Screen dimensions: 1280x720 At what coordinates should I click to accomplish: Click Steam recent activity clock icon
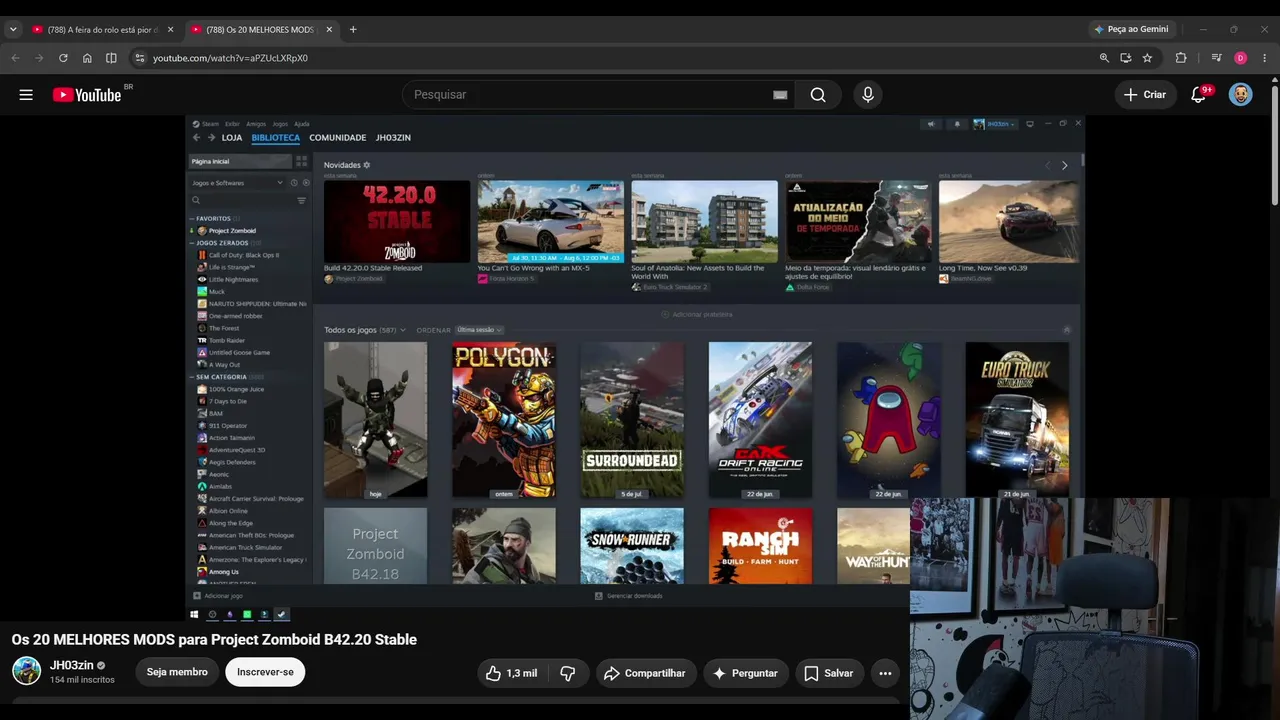point(294,183)
